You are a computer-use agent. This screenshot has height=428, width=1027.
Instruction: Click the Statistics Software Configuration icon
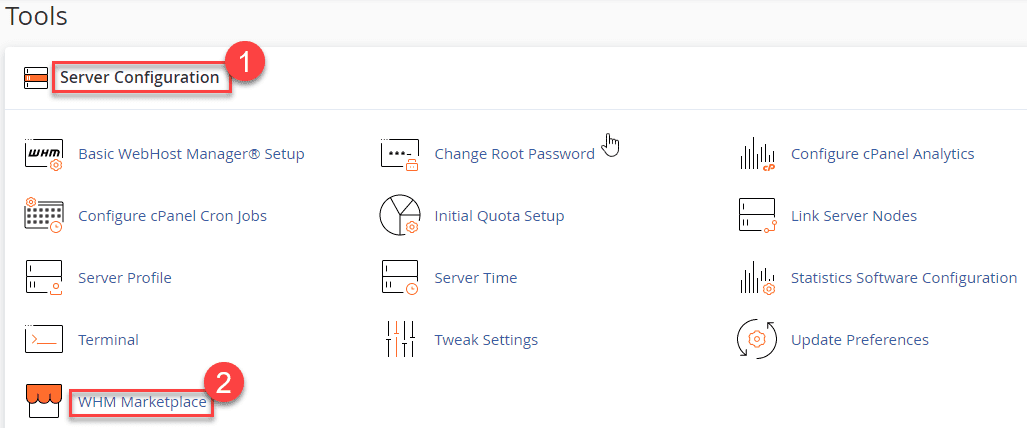(757, 277)
